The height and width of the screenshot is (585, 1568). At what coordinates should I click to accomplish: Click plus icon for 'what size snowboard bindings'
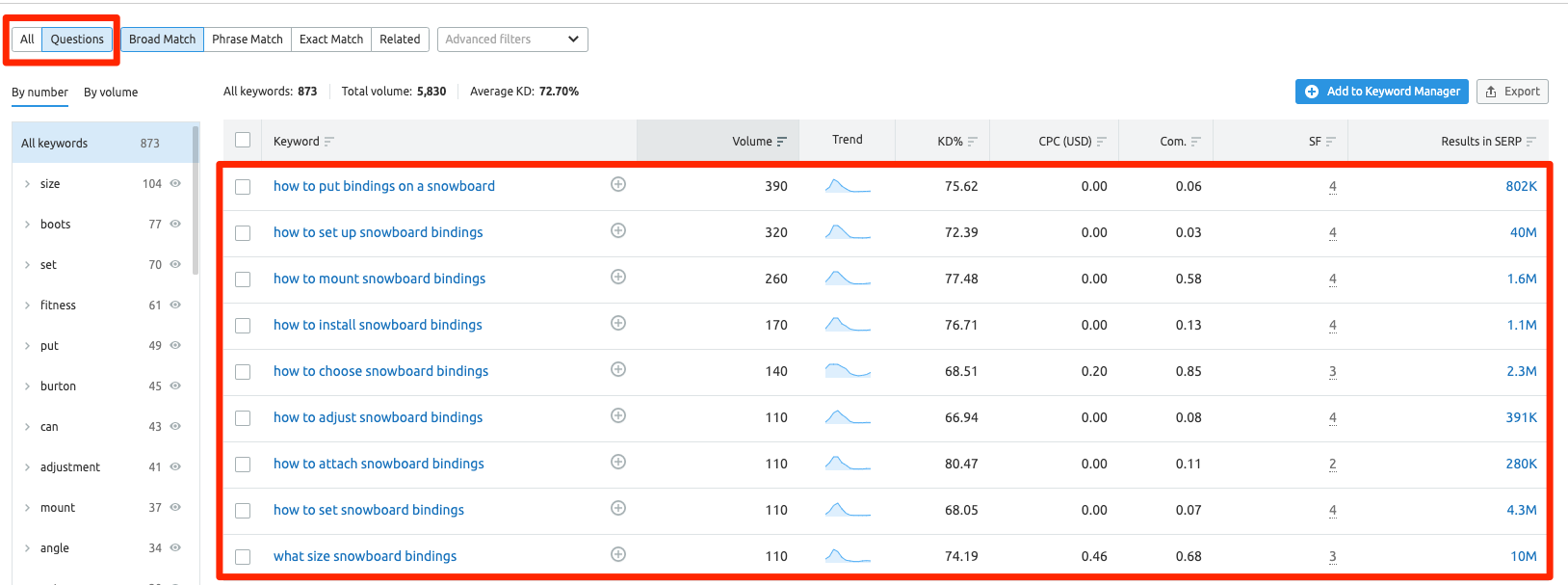618,554
